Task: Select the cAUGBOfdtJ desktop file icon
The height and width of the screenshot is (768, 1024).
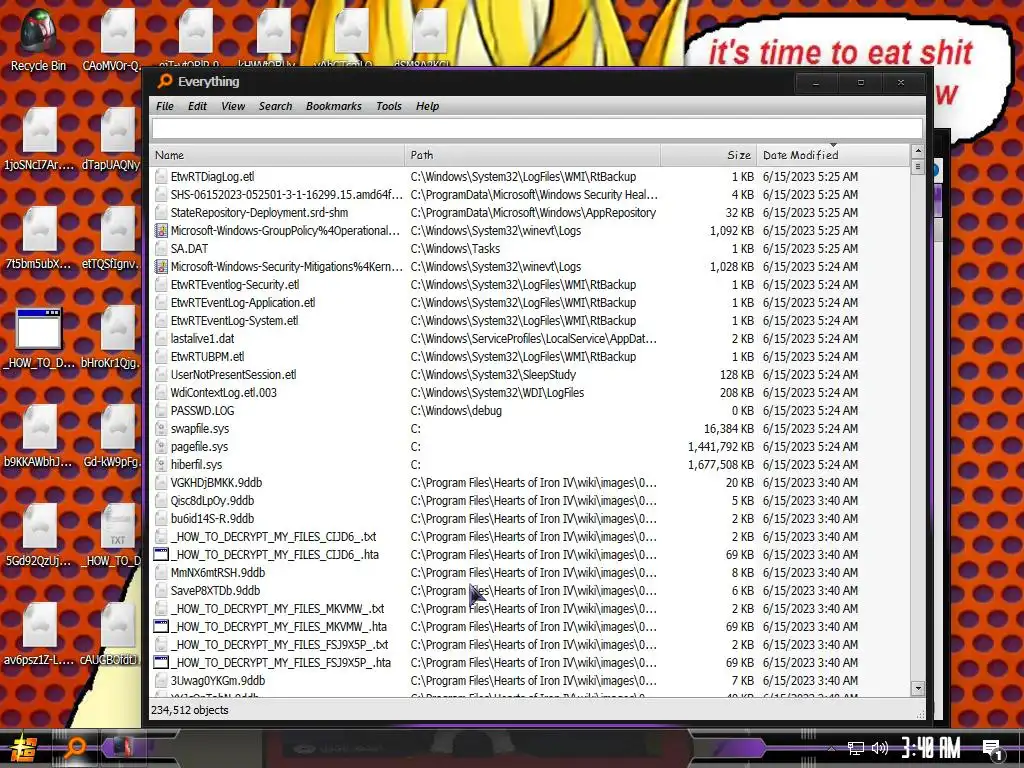Action: 112,635
